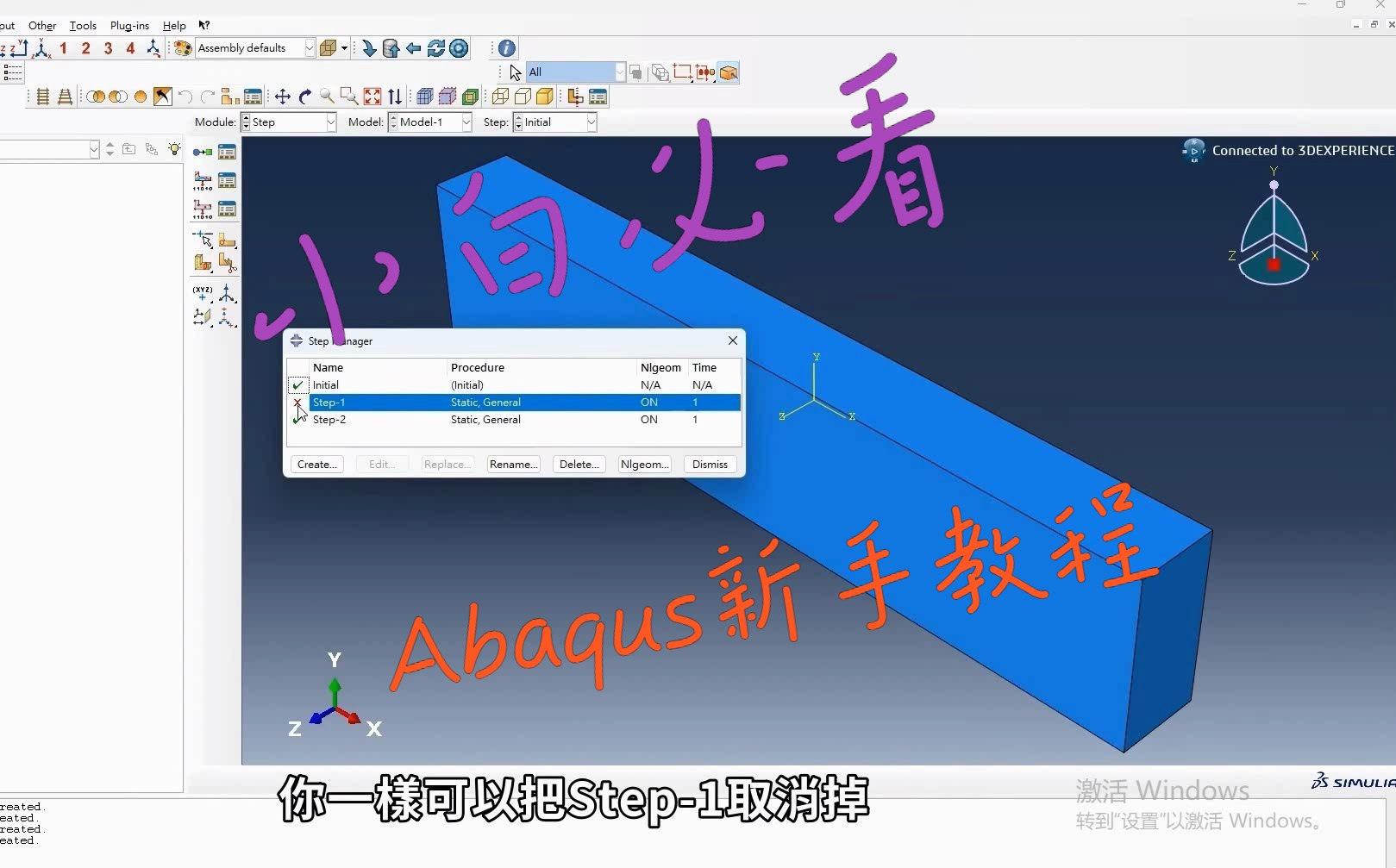Click the Color Code palette icon
Viewport: 1396px width, 868px height.
click(x=183, y=48)
